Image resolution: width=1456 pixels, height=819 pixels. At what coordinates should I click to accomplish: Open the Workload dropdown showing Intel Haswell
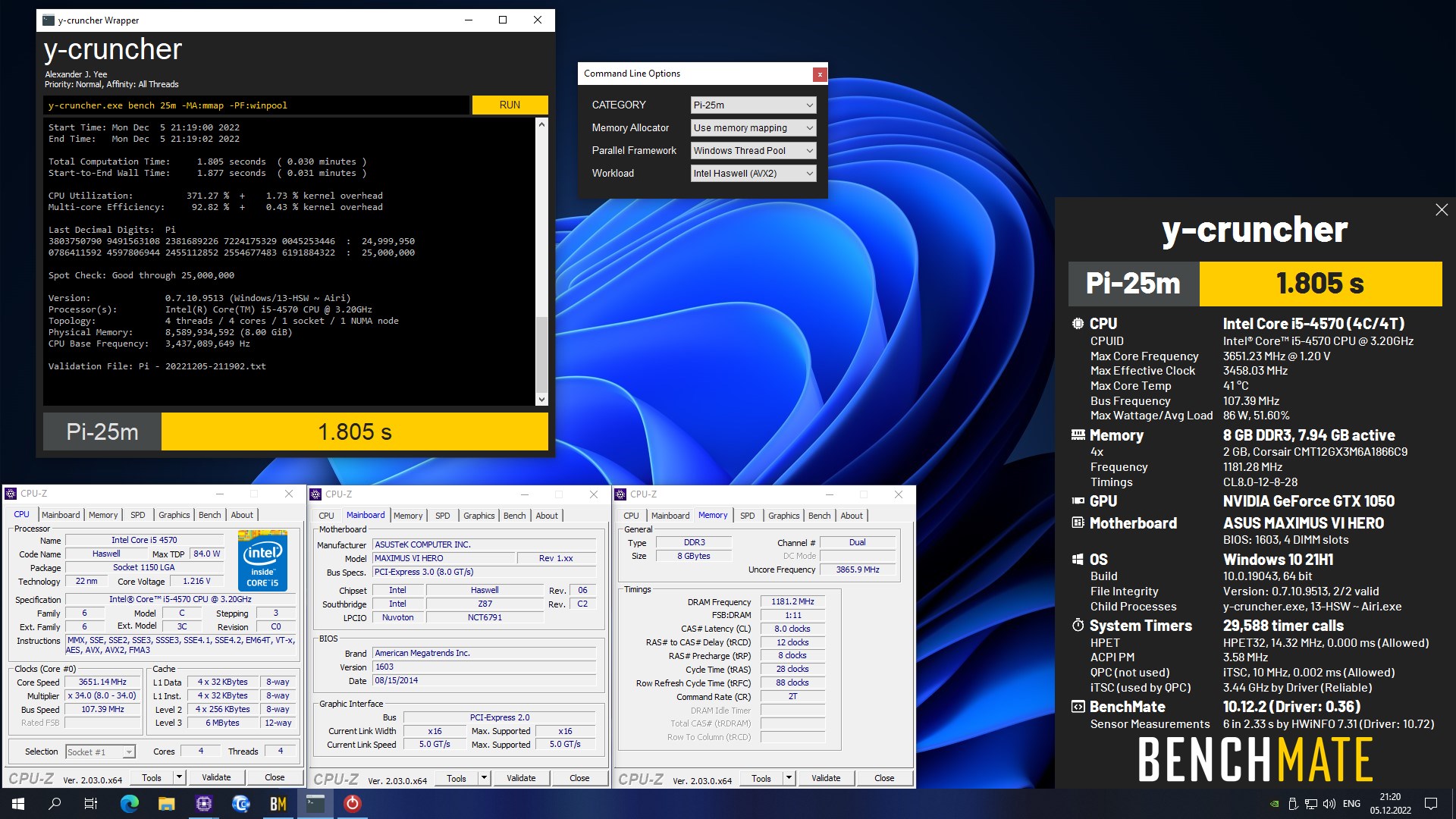(753, 174)
